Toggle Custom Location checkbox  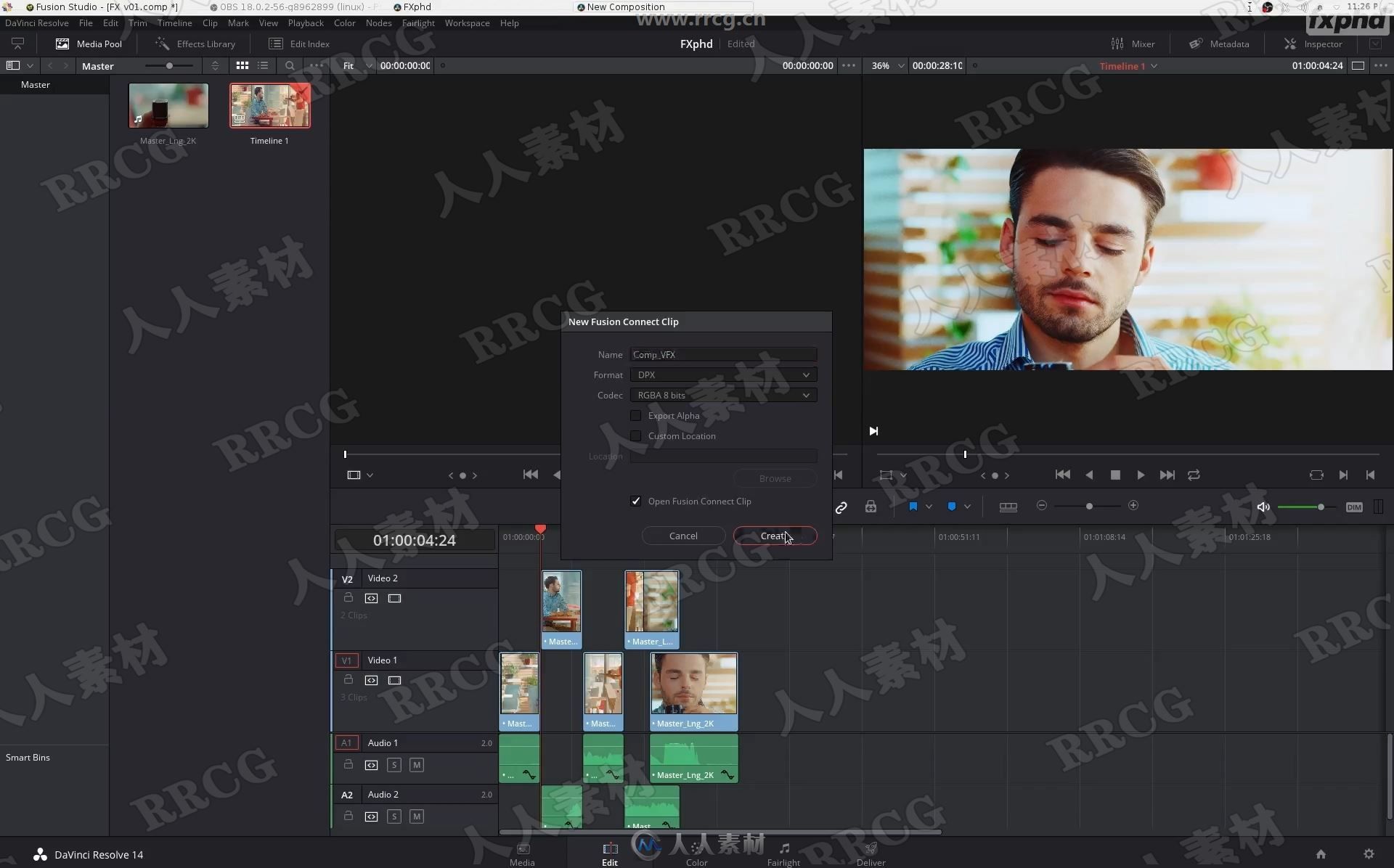tap(636, 436)
